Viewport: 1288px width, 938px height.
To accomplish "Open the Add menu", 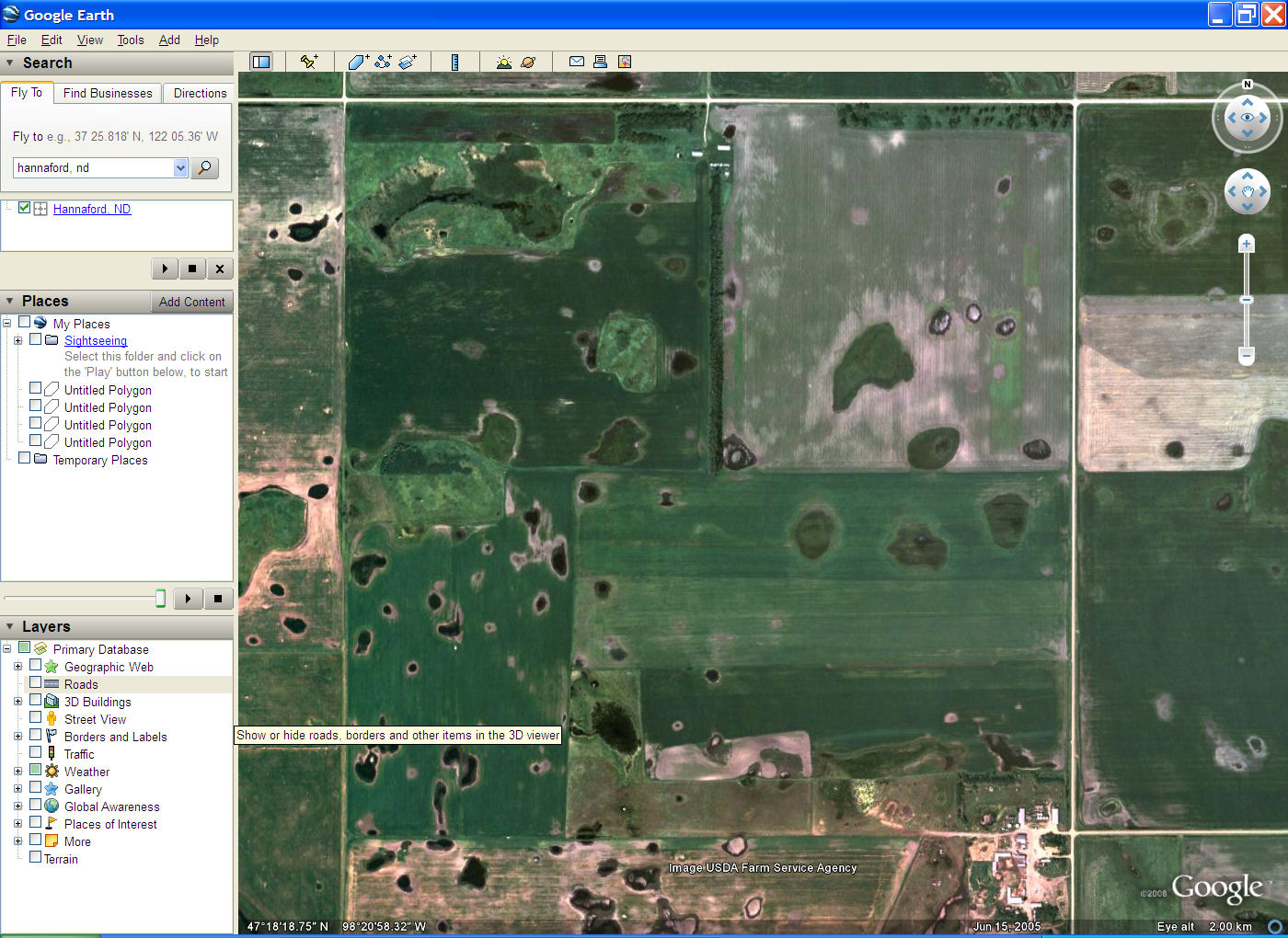I will click(169, 40).
